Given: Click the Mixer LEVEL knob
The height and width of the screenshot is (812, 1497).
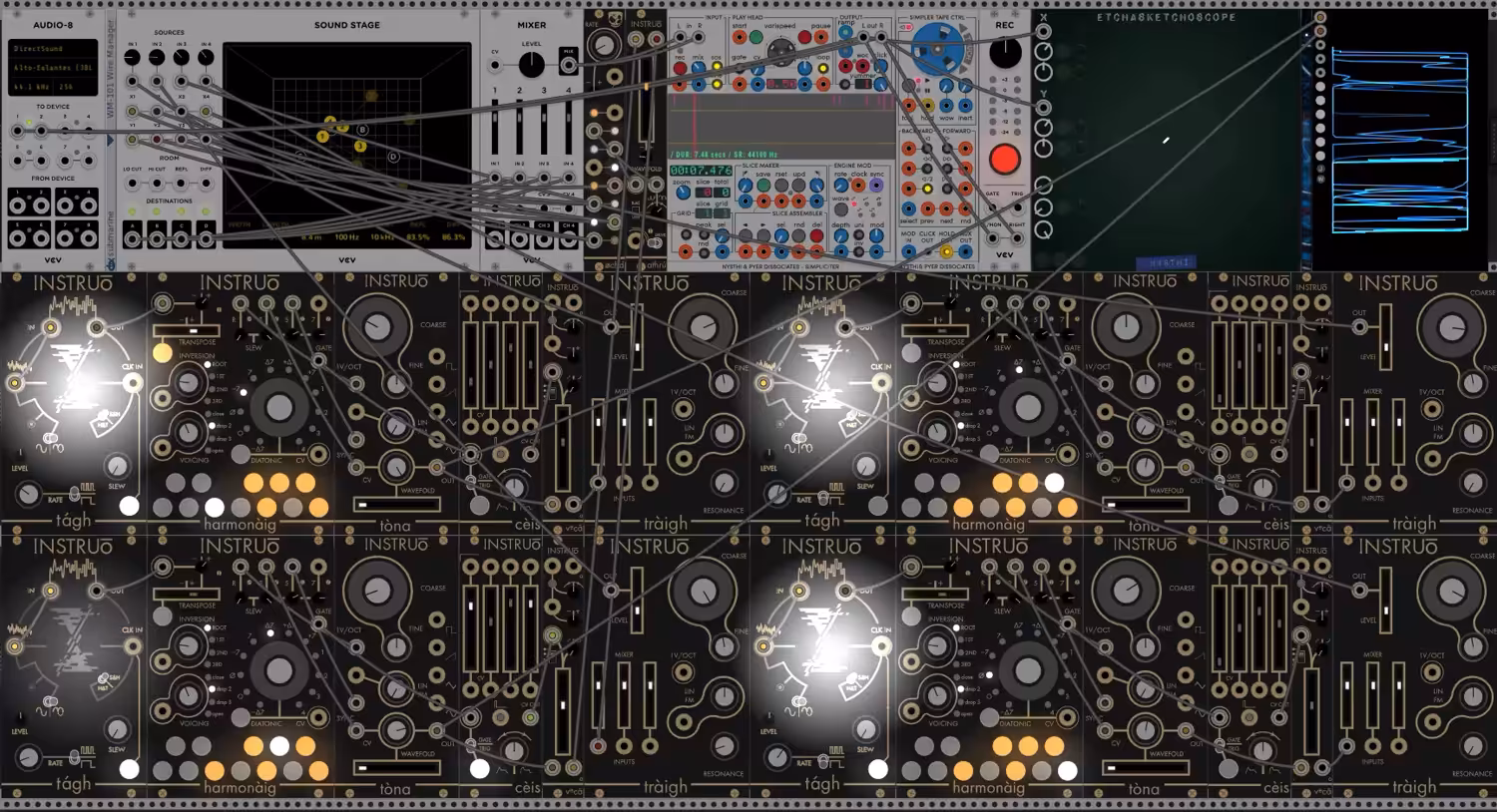Looking at the screenshot, I should click(x=532, y=65).
